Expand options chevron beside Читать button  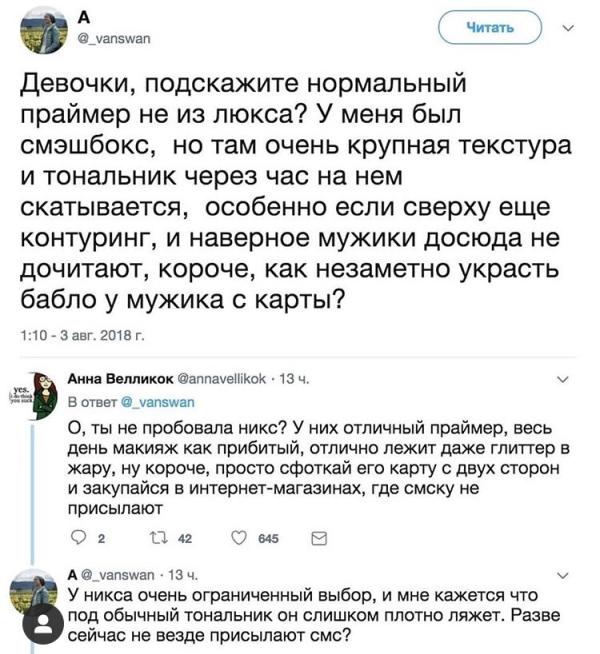[x=569, y=28]
